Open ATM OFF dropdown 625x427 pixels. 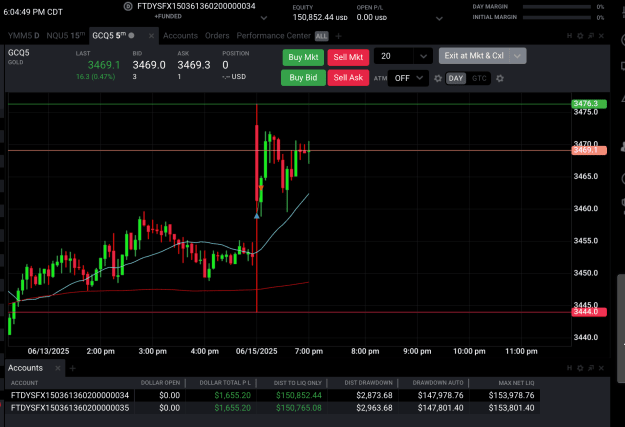[409, 78]
